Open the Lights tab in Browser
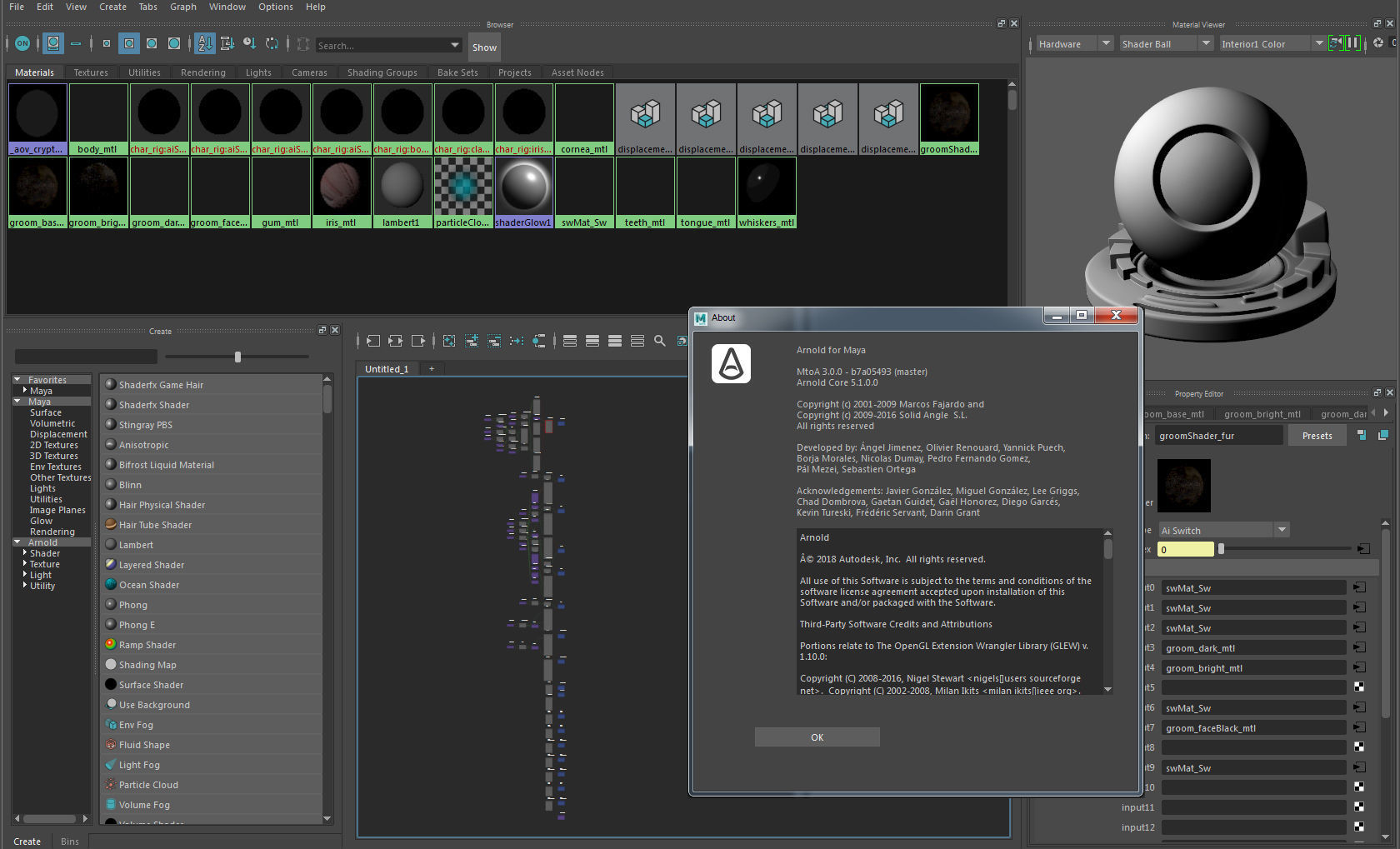Viewport: 1400px width, 849px height. 258,72
